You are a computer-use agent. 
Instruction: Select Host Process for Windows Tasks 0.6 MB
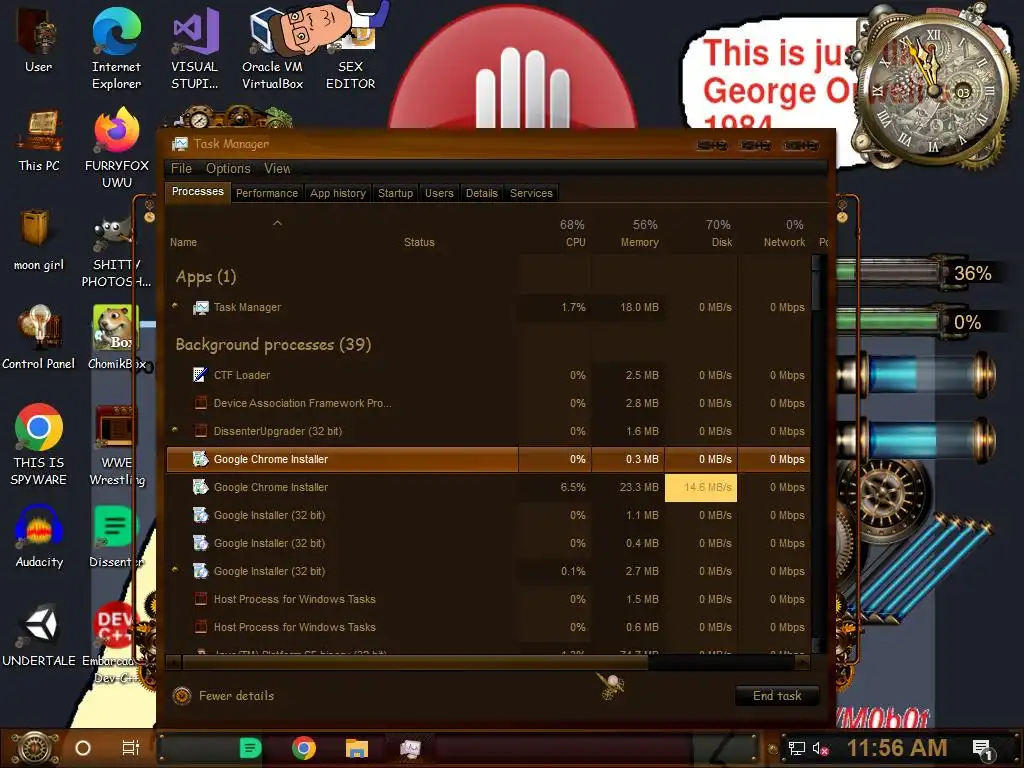pyautogui.click(x=488, y=628)
